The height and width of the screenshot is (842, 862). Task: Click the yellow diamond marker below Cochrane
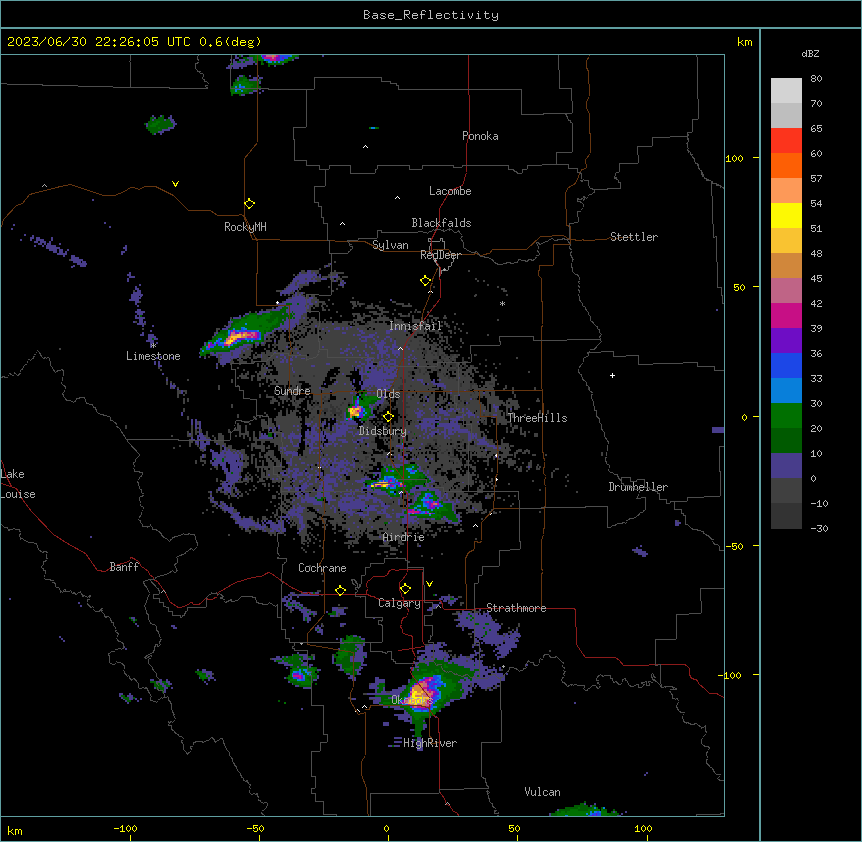[x=340, y=590]
